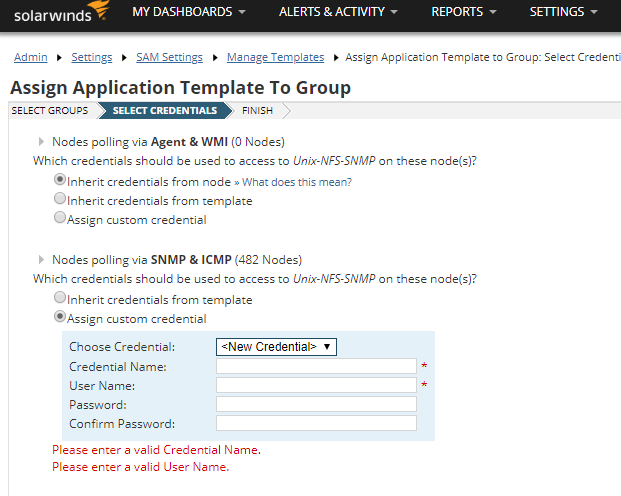Click the User Name input field

[x=316, y=385]
